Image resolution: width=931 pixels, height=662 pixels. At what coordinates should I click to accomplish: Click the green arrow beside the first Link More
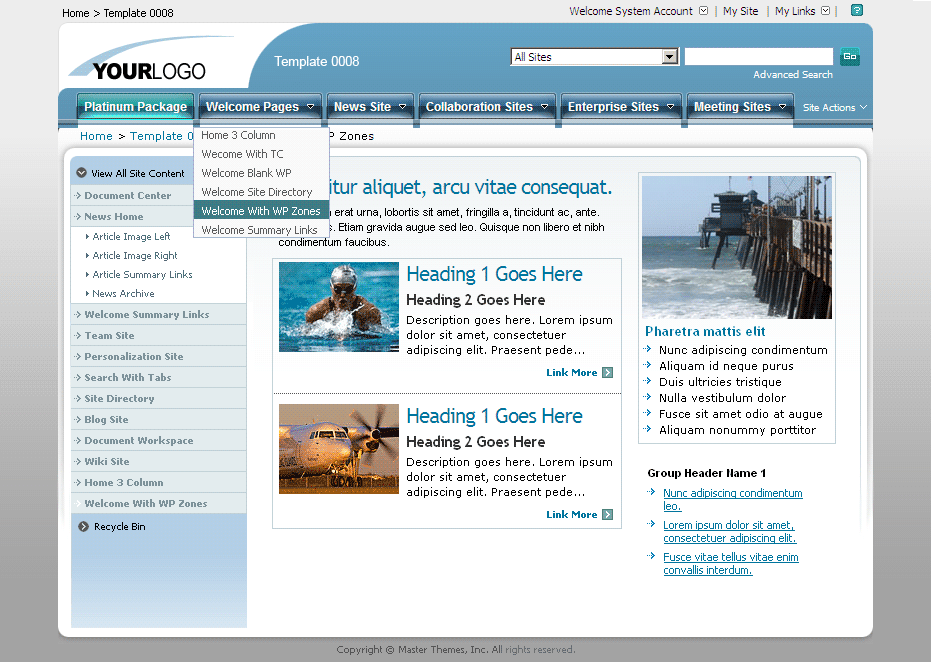(607, 372)
